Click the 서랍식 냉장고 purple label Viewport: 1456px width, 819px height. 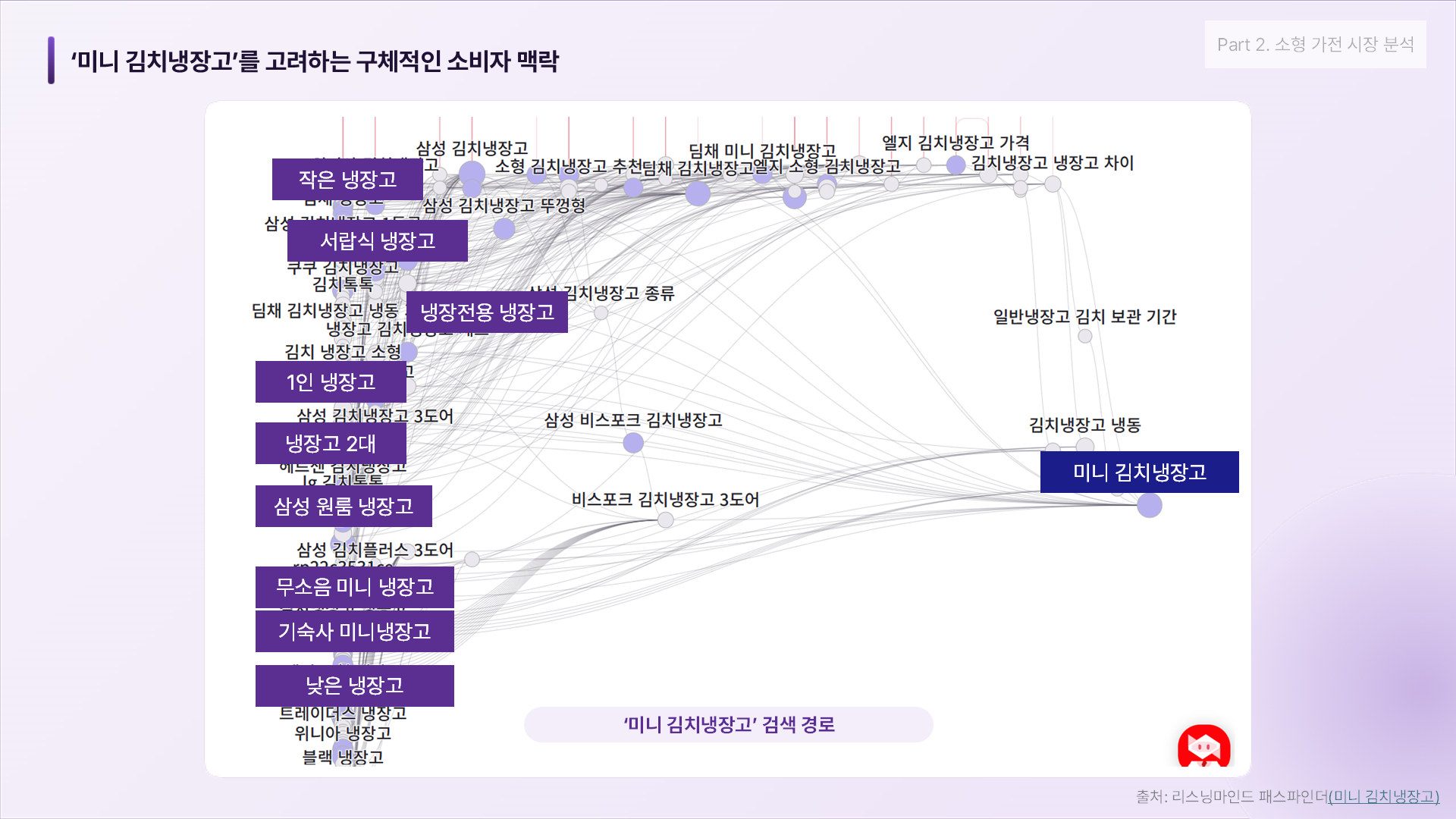pos(378,240)
